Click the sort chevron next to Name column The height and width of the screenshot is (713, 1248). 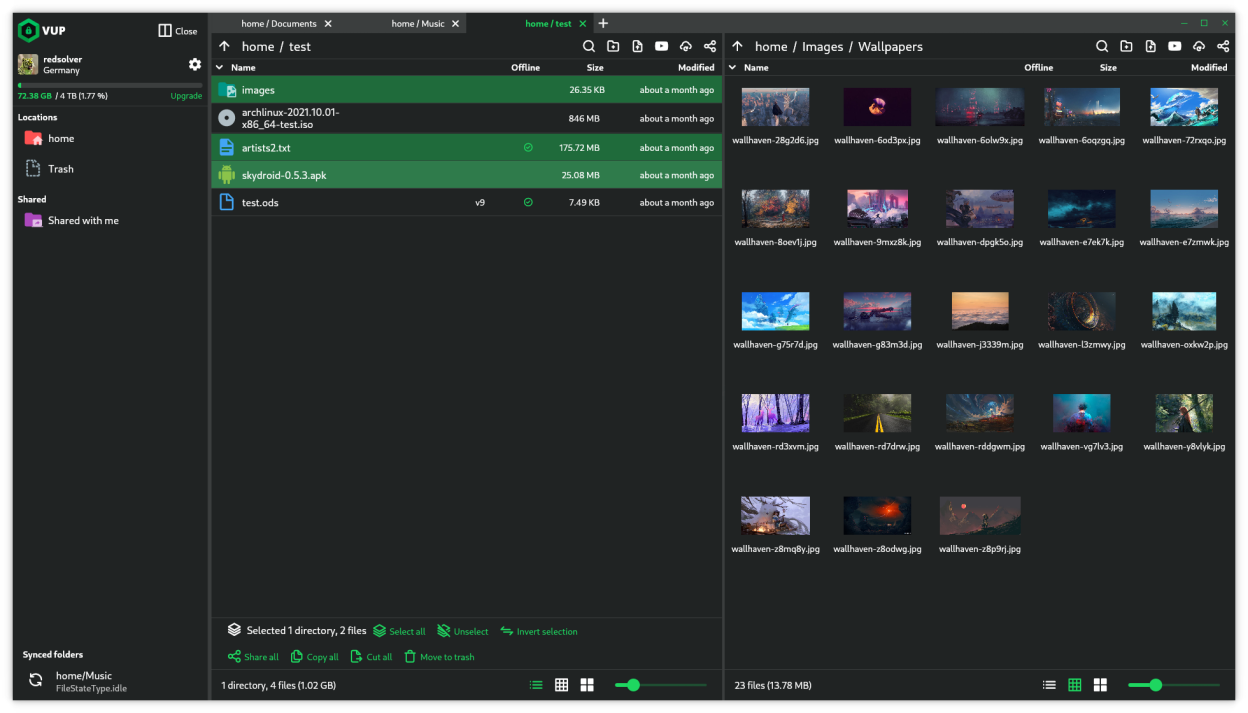click(x=219, y=67)
